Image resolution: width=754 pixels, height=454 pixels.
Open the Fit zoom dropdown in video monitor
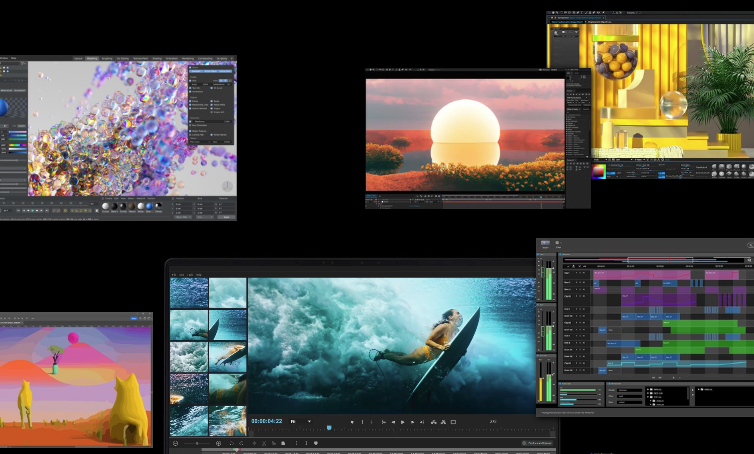301,421
